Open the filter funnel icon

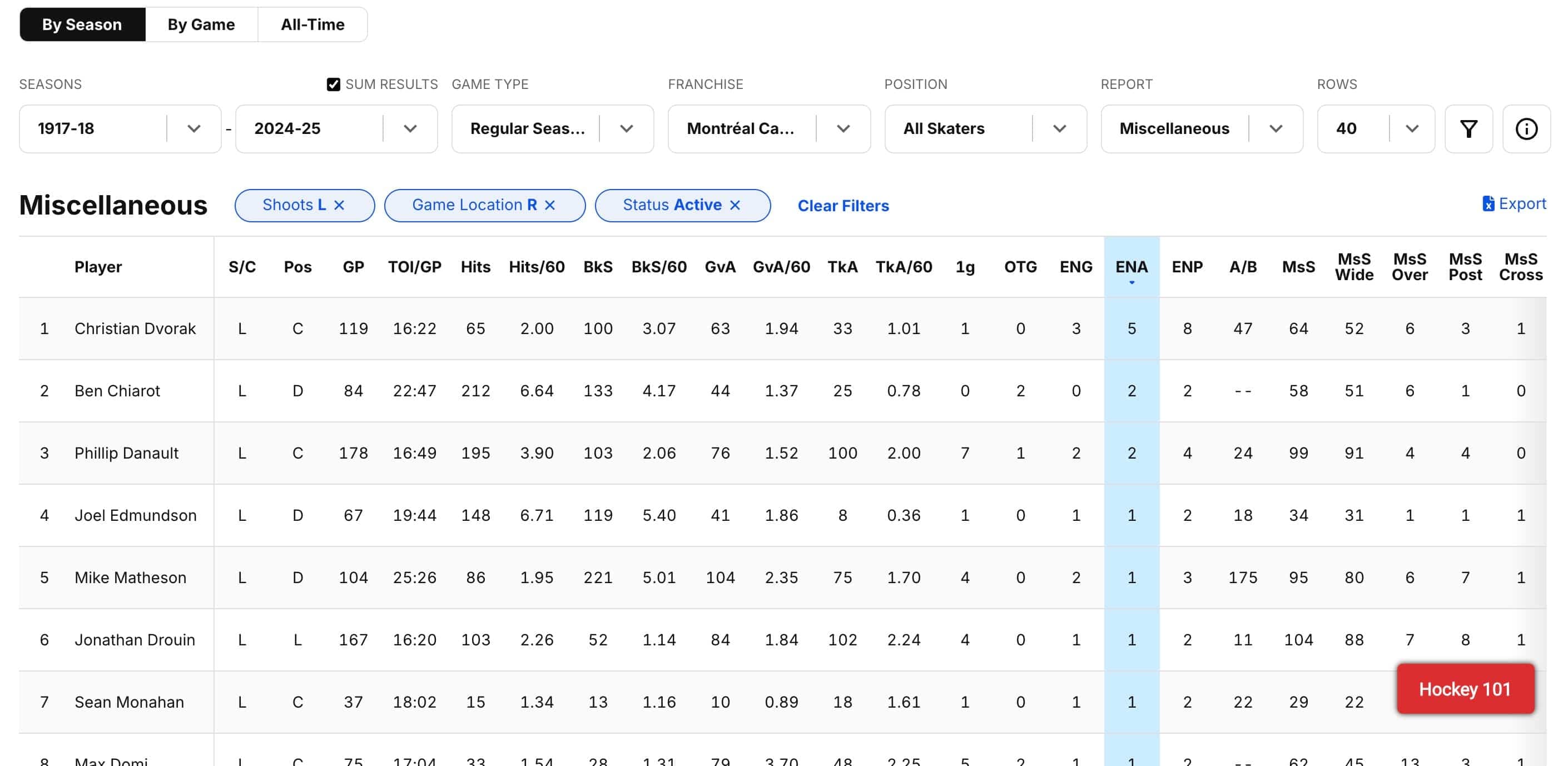1468,128
